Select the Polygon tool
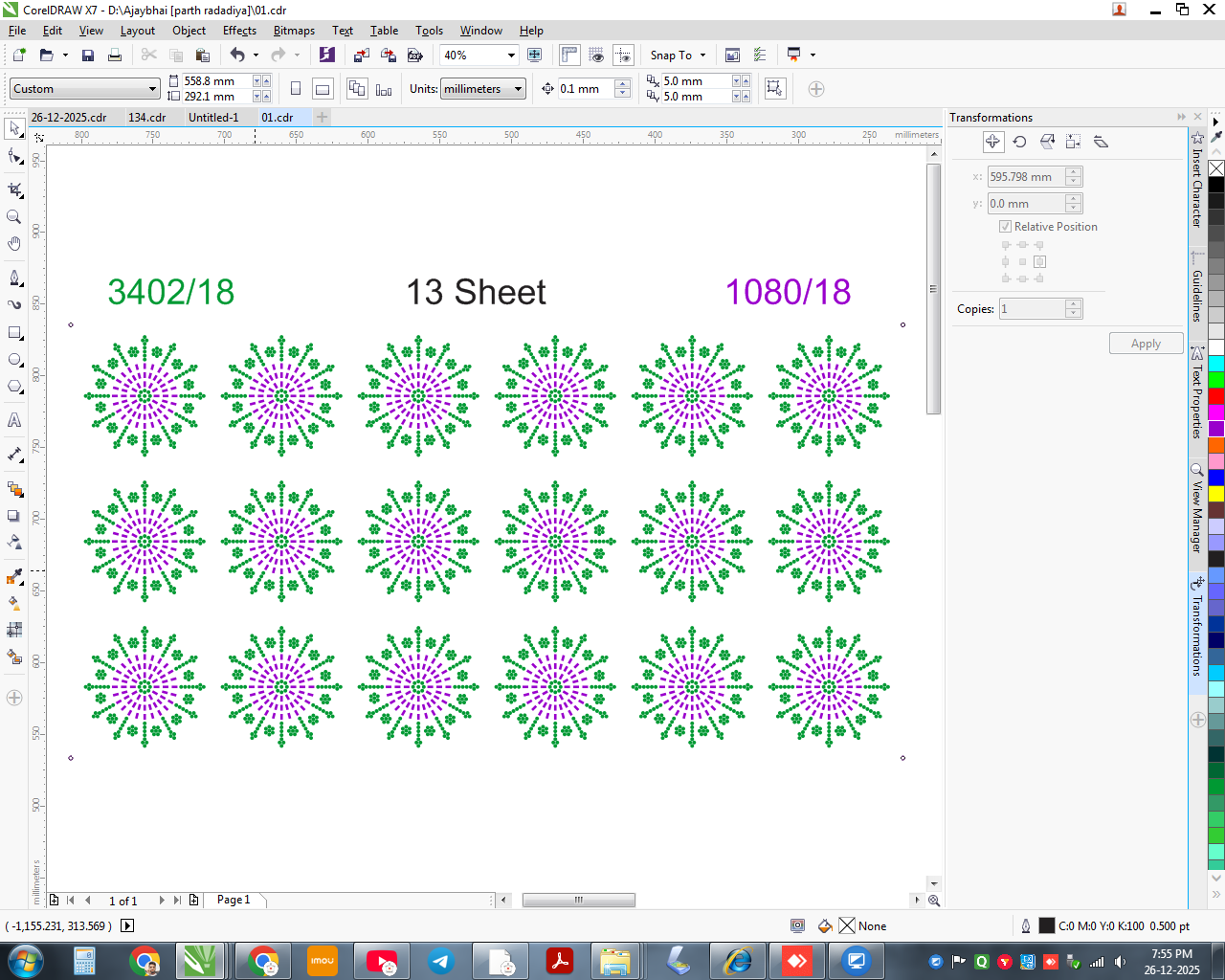The image size is (1225, 980). point(14,387)
